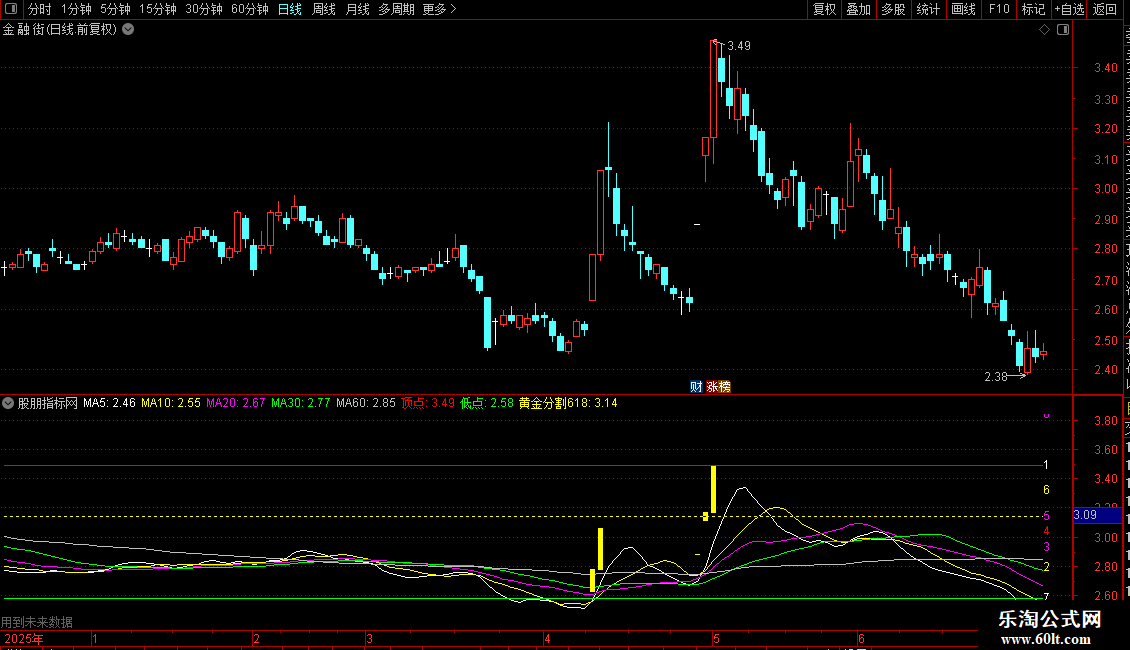
Task: Click month 4 marker on the time axis
Action: pos(547,638)
